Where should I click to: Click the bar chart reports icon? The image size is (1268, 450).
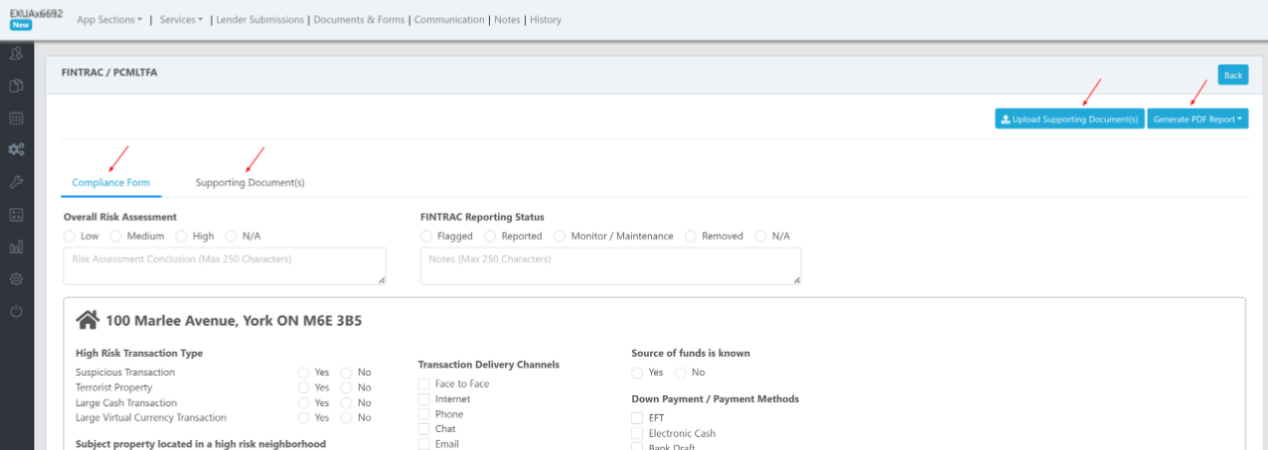[x=16, y=247]
